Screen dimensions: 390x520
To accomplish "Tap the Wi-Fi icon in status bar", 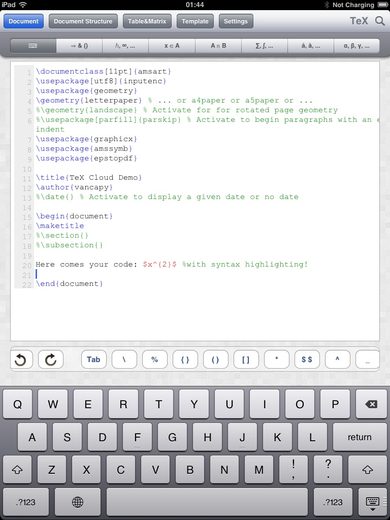I will click(x=23, y=5).
